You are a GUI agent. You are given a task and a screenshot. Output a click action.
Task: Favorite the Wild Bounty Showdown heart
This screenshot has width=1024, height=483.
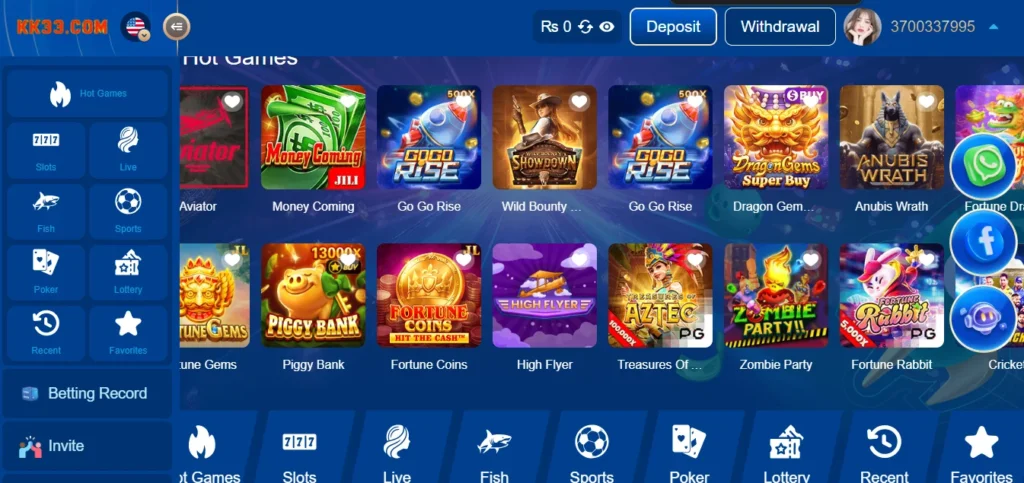click(x=579, y=101)
